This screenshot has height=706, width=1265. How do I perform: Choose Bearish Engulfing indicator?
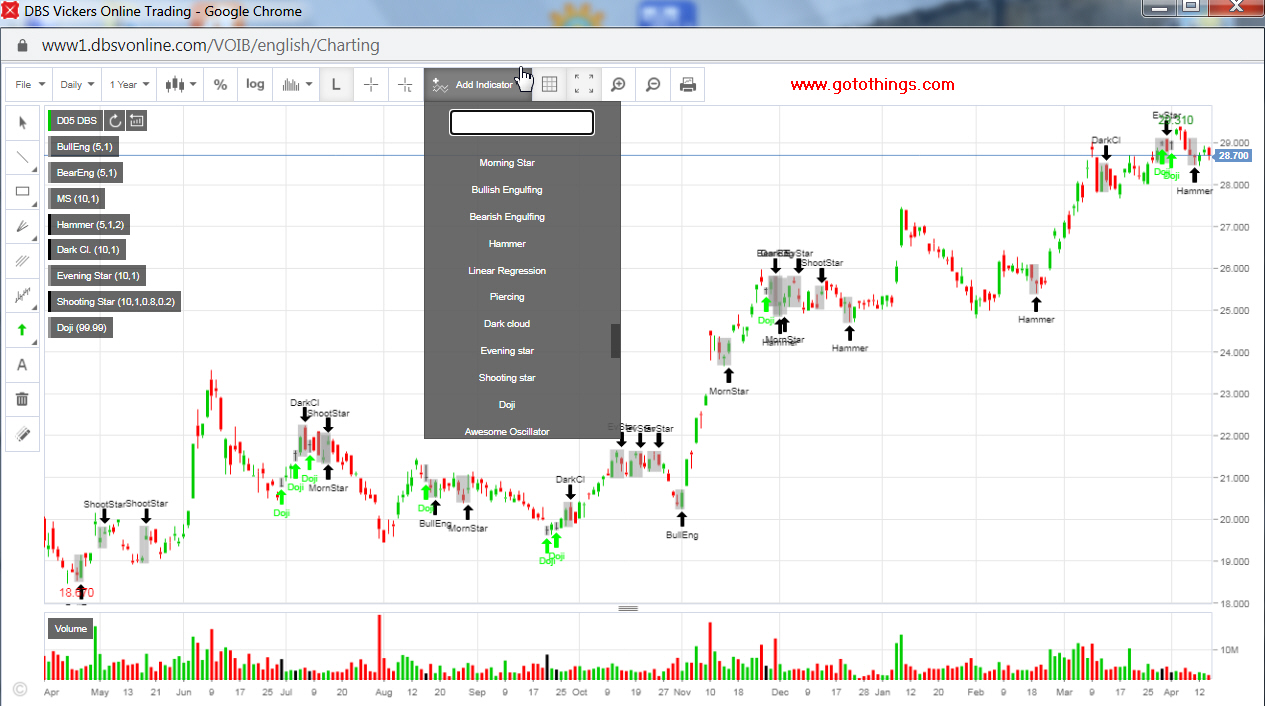[x=507, y=217]
